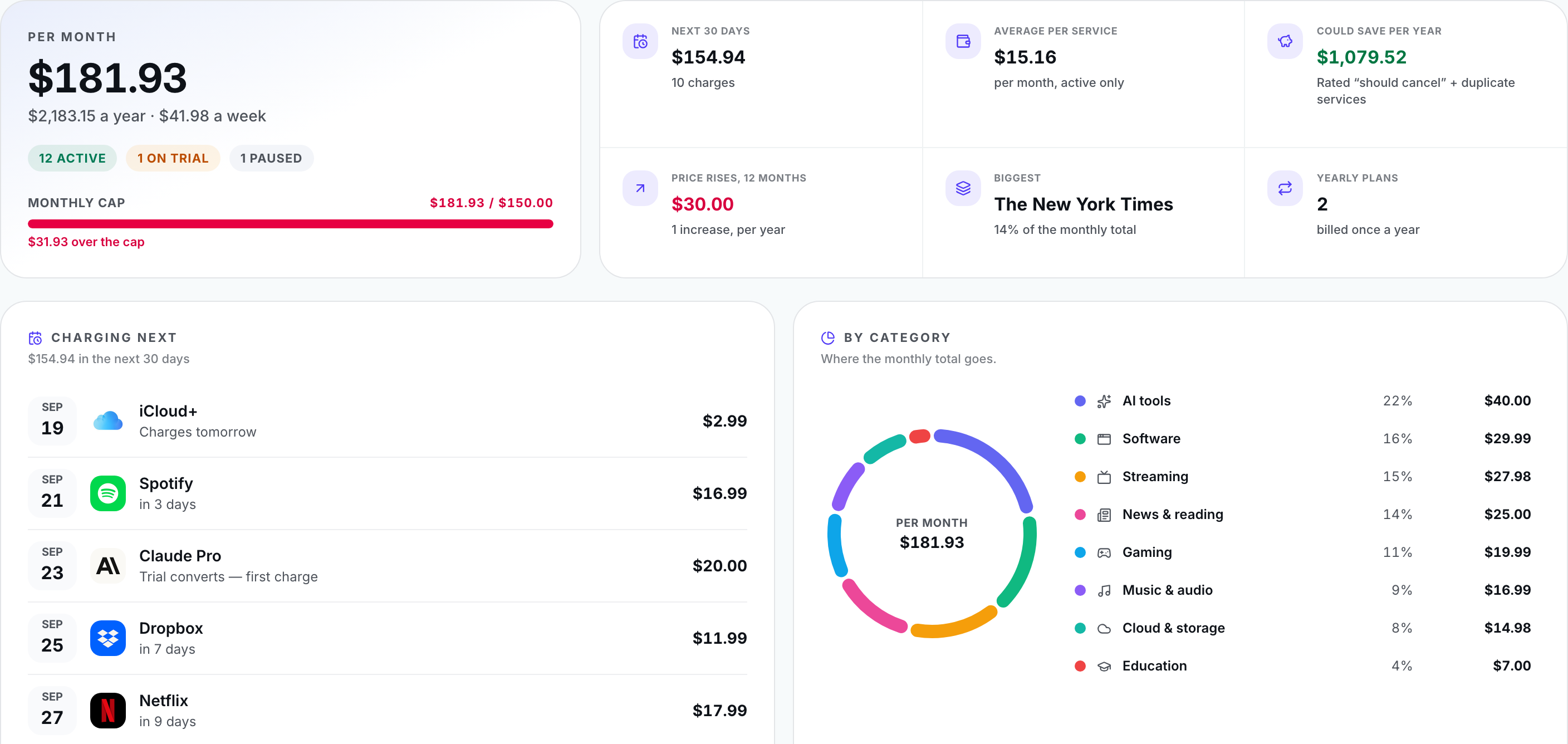Click the indigo color dot for AI tools
This screenshot has width=1568, height=744.
coord(1080,400)
